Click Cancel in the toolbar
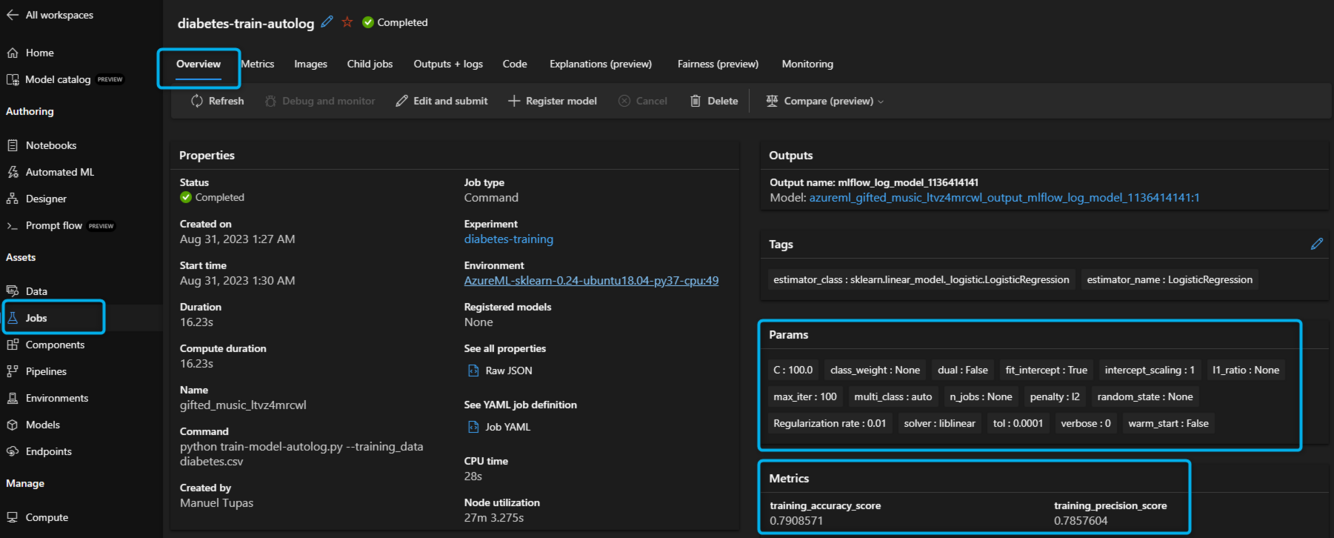 click(642, 101)
